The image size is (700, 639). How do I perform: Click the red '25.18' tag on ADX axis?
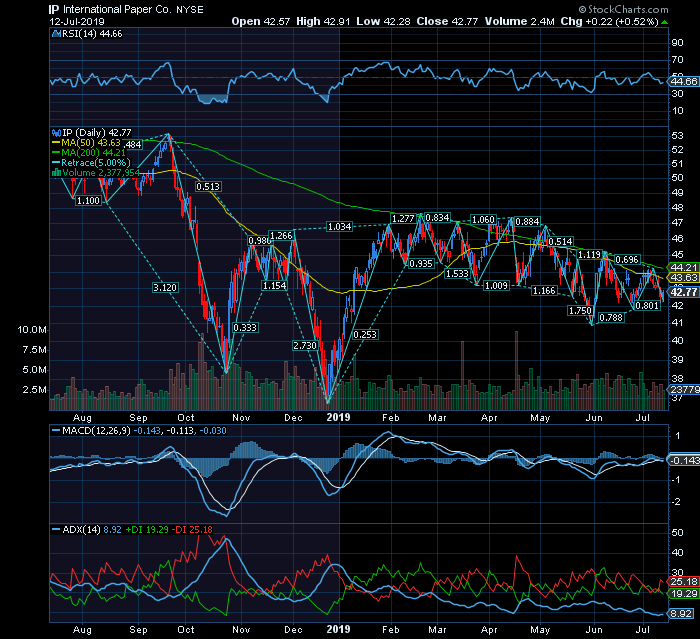683,582
